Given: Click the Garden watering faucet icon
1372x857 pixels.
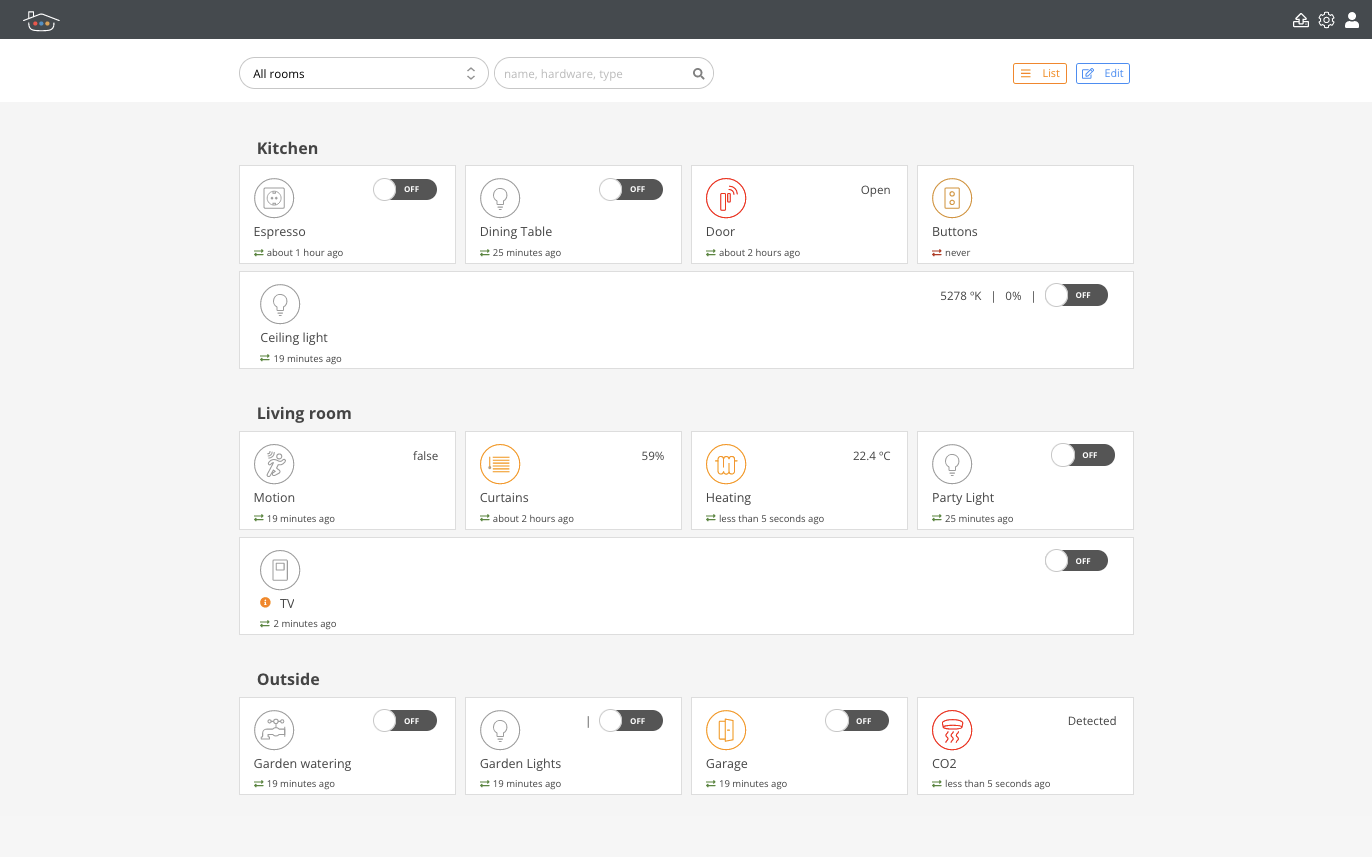Looking at the screenshot, I should [274, 731].
